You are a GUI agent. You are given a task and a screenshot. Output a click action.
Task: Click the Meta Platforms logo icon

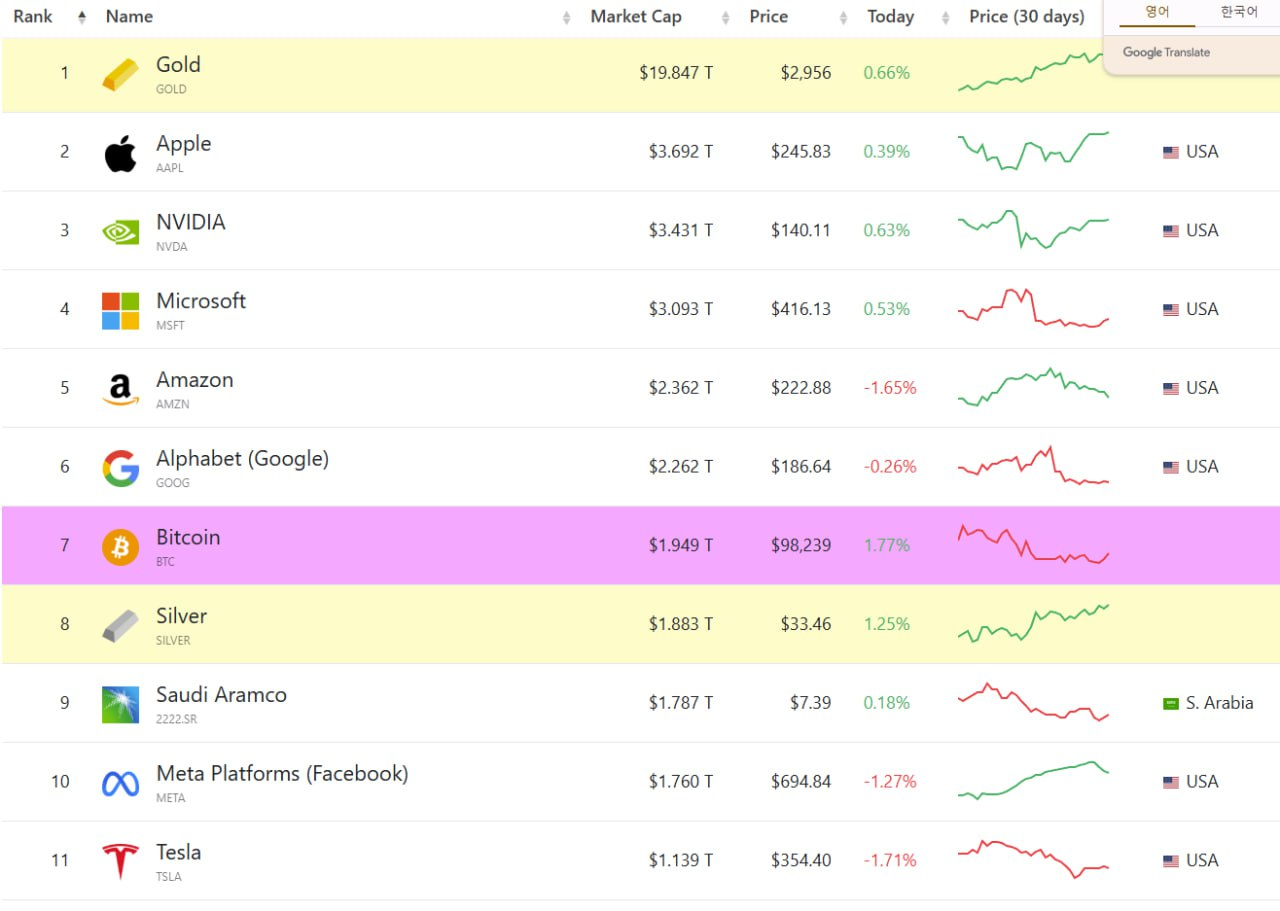coord(121,783)
